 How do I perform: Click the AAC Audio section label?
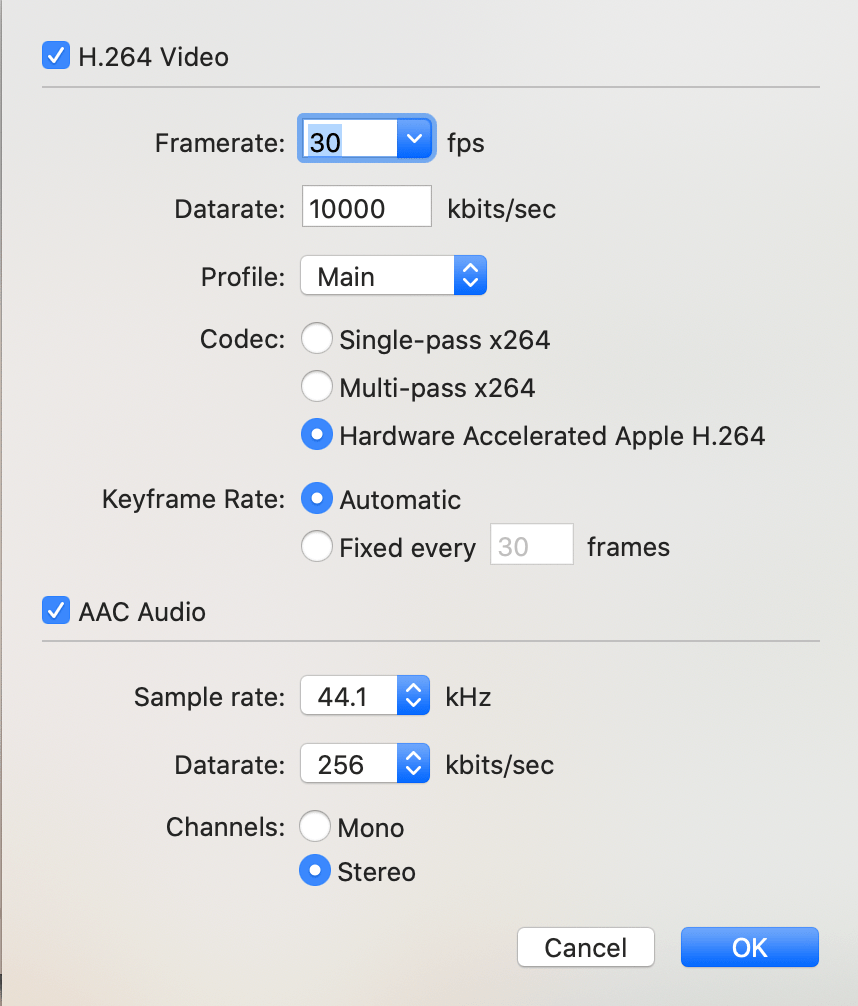[x=142, y=612]
